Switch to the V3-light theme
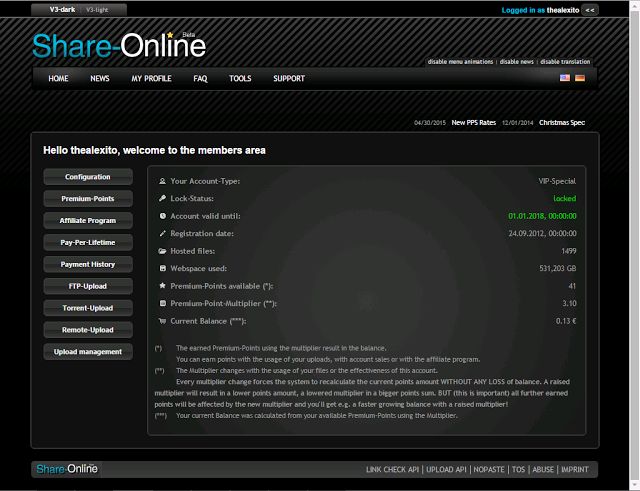Viewport: 640px width, 491px height. pyautogui.click(x=97, y=10)
